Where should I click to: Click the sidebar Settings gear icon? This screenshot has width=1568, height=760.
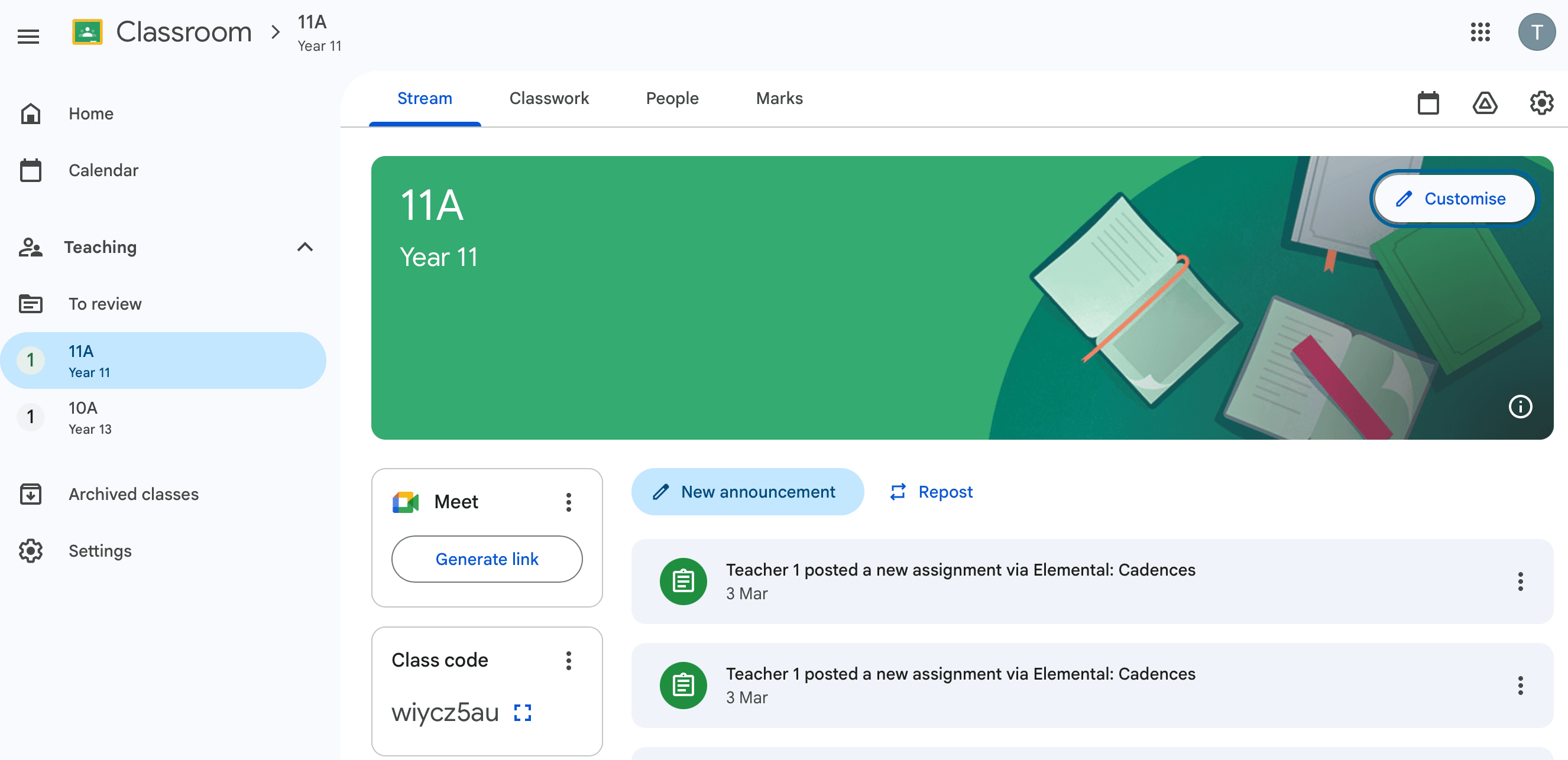(30, 550)
